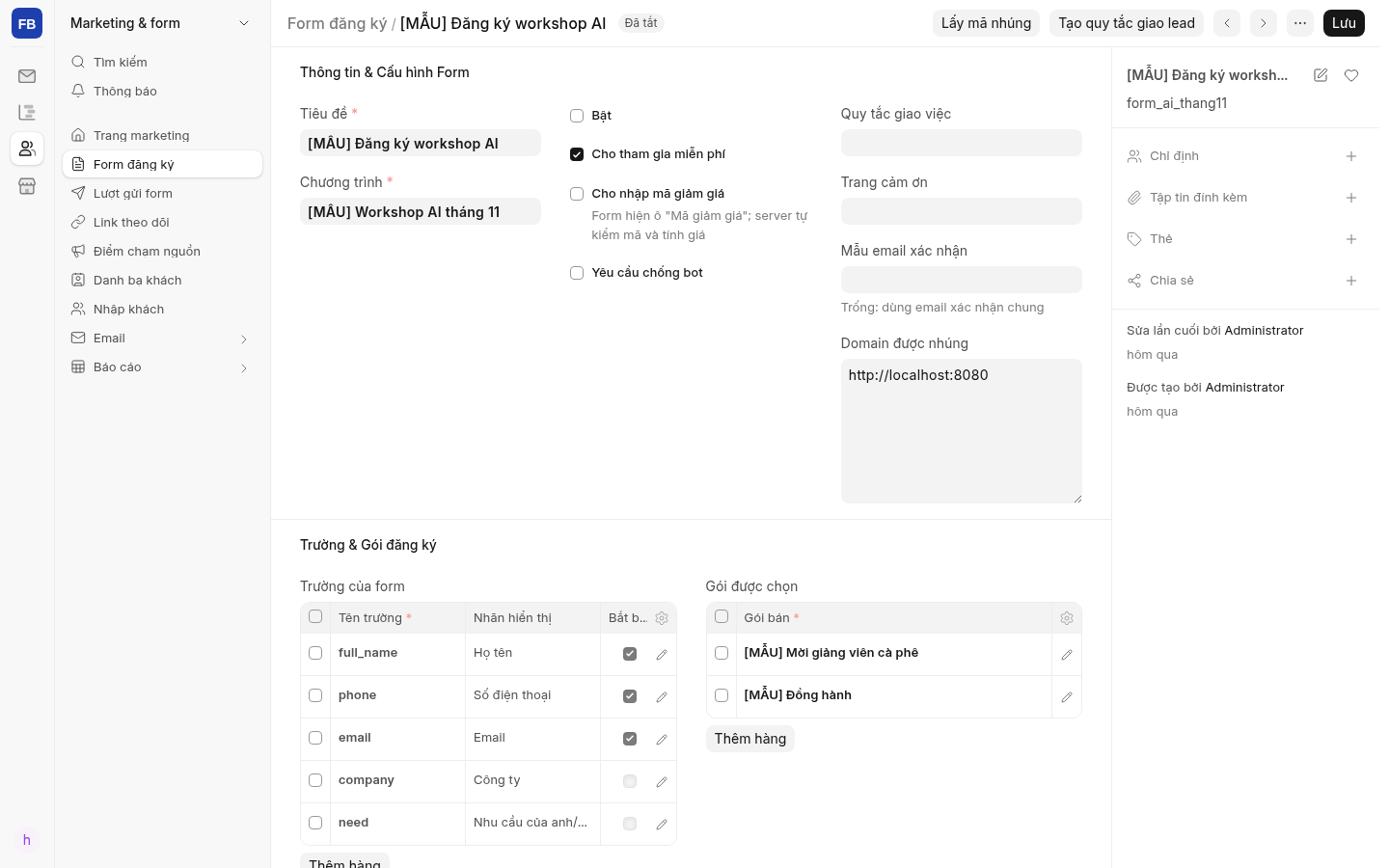
Task: Open the Trang cảm ơn link field
Action: coord(962,211)
